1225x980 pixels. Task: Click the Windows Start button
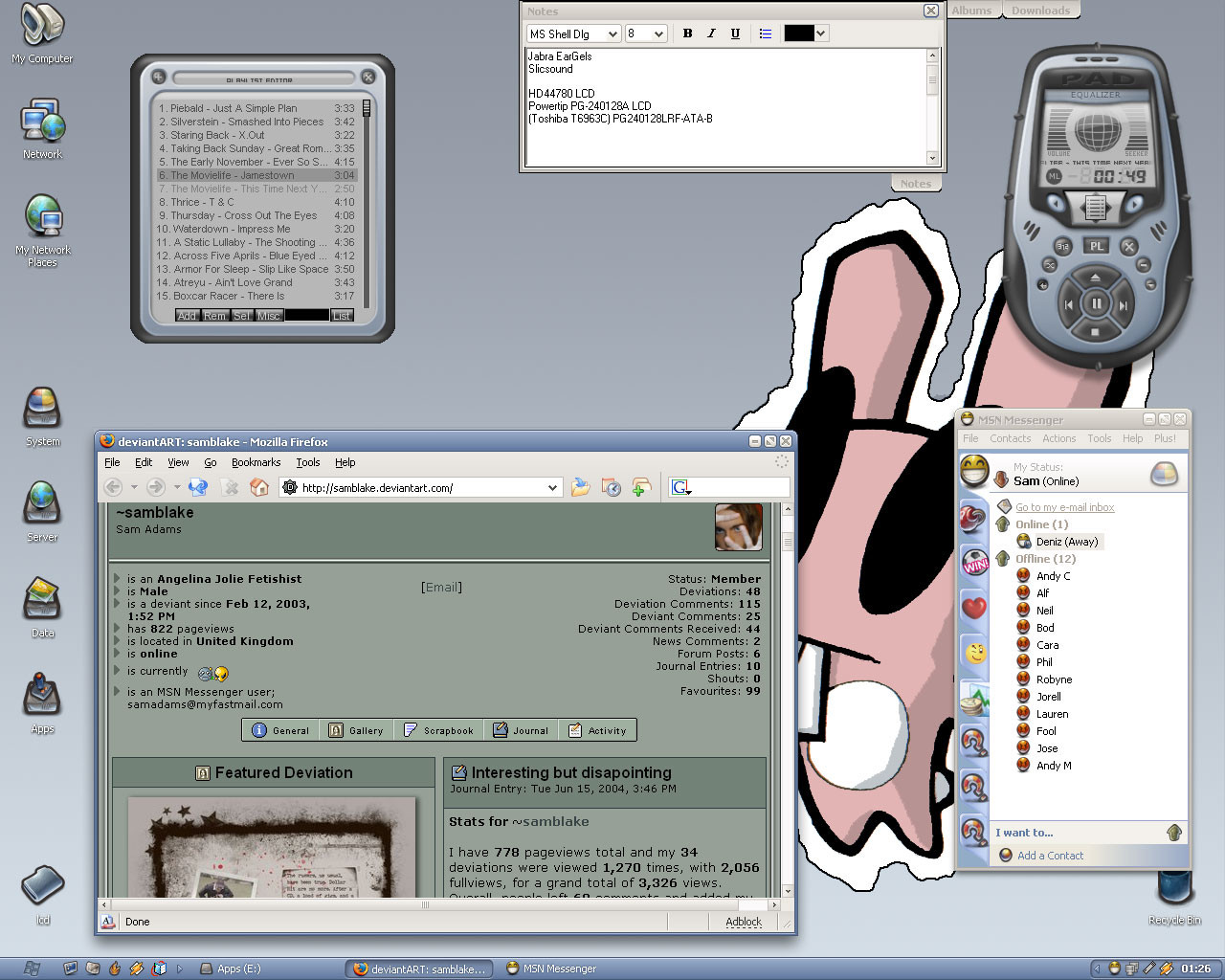(x=31, y=969)
